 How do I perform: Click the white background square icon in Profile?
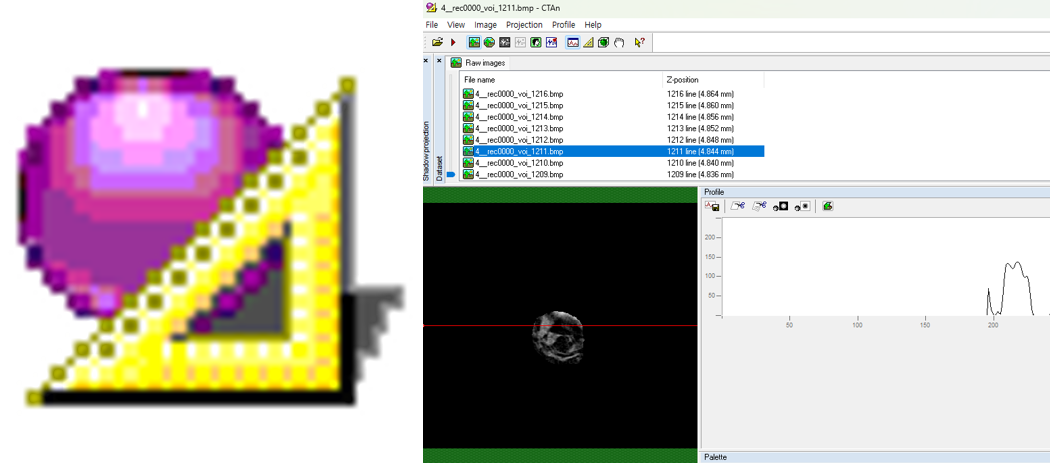point(802,206)
